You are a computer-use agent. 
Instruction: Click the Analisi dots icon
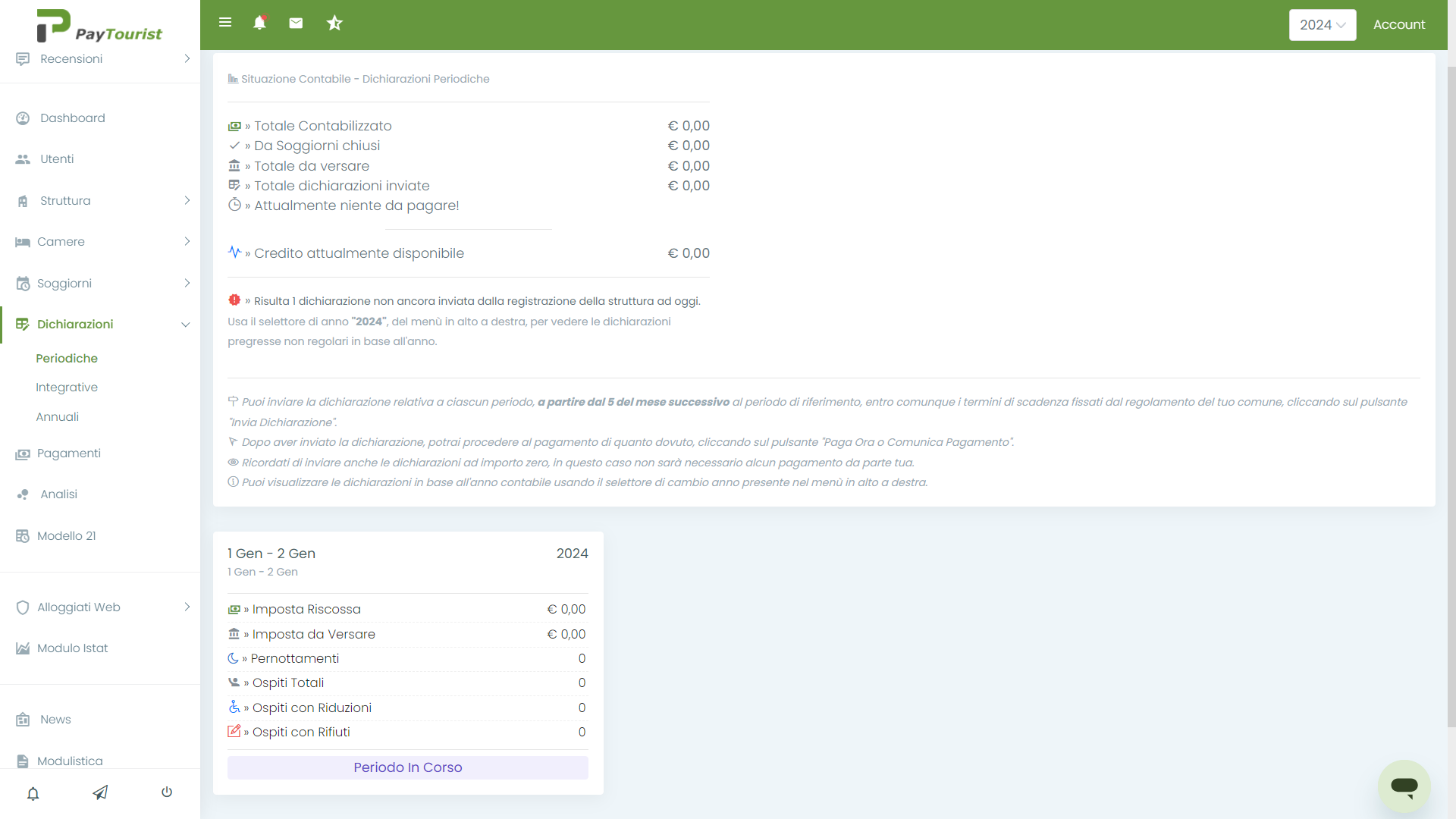click(23, 494)
